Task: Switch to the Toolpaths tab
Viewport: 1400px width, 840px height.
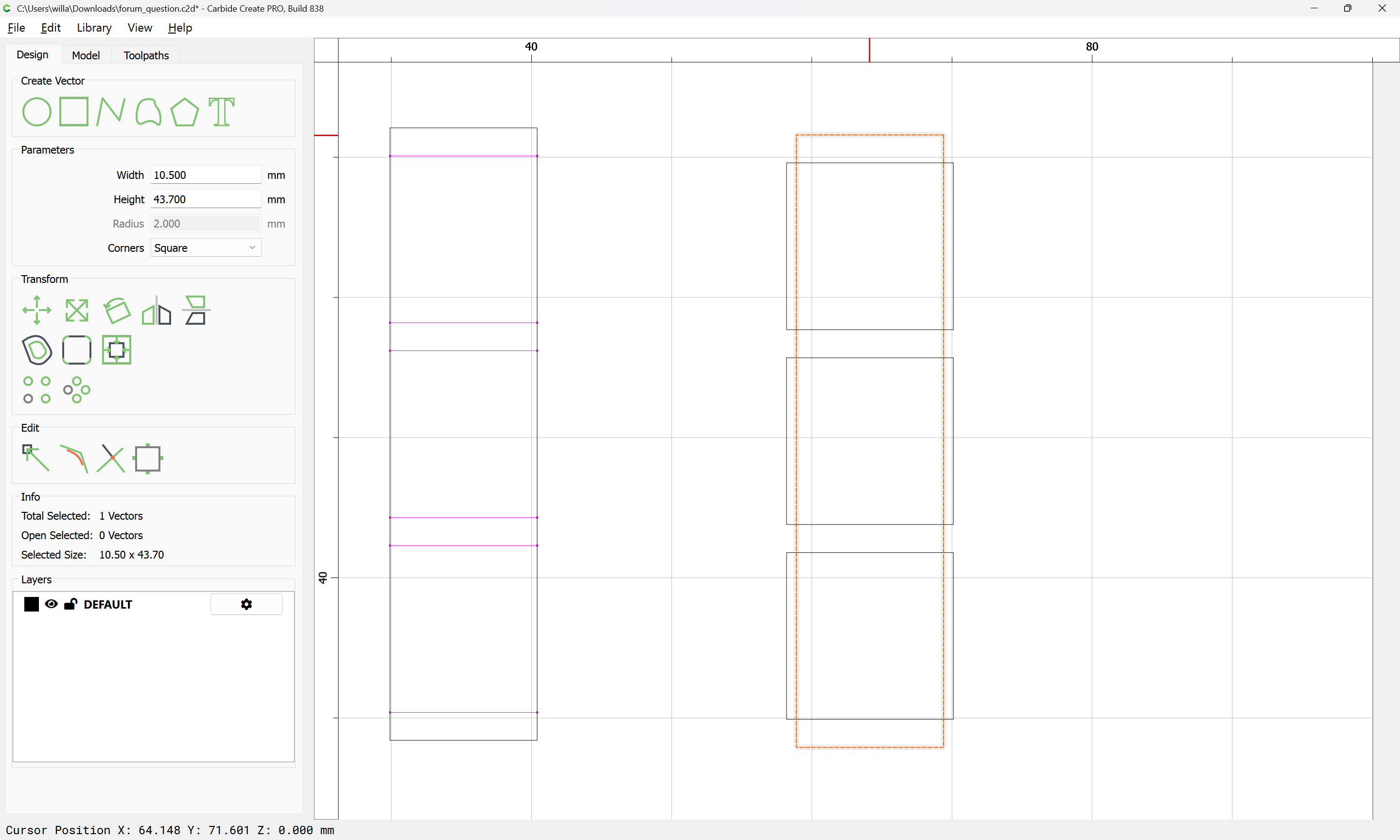Action: [146, 55]
